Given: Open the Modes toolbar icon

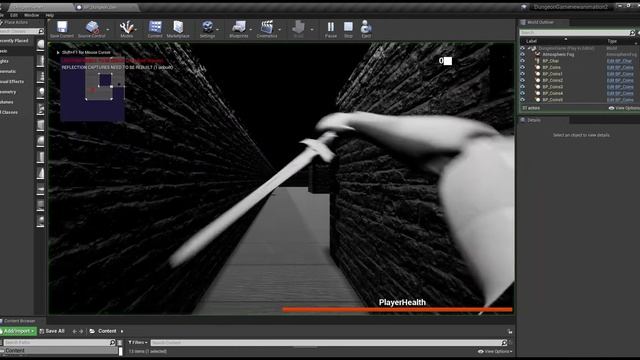Looking at the screenshot, I should pos(127,29).
